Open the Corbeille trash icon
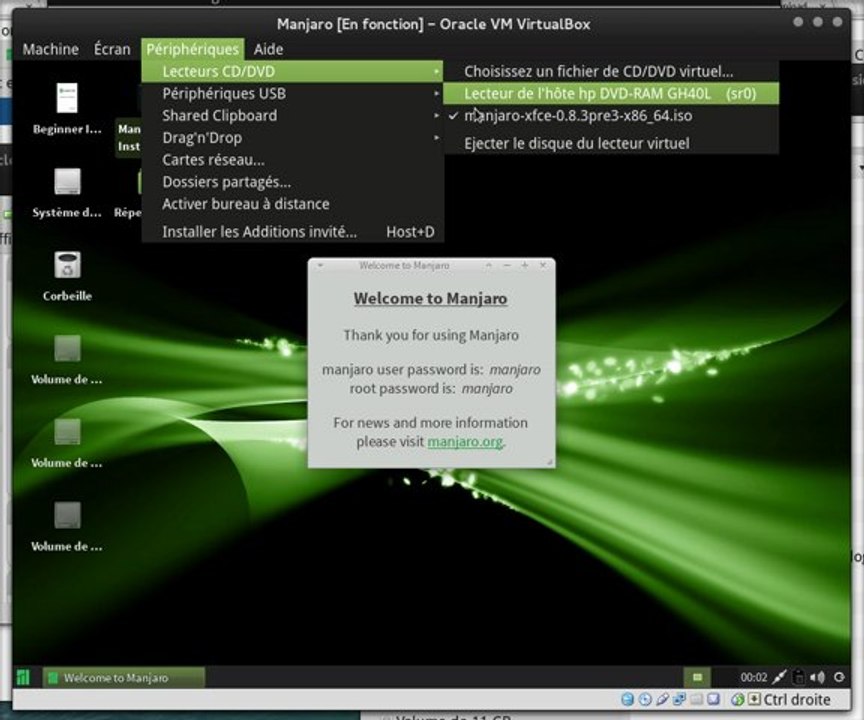 [x=67, y=265]
